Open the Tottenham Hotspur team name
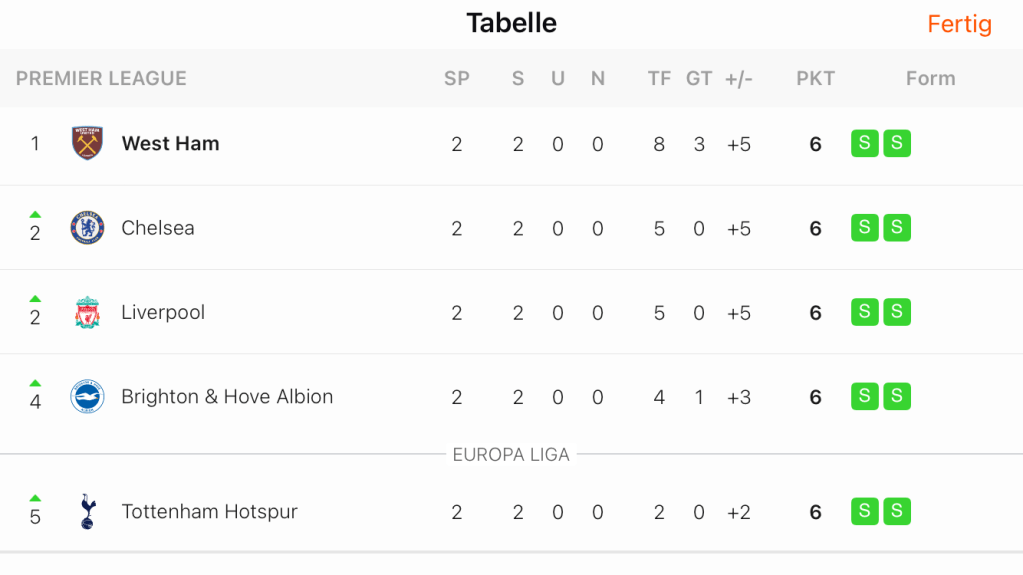This screenshot has height=575, width=1023. click(209, 511)
